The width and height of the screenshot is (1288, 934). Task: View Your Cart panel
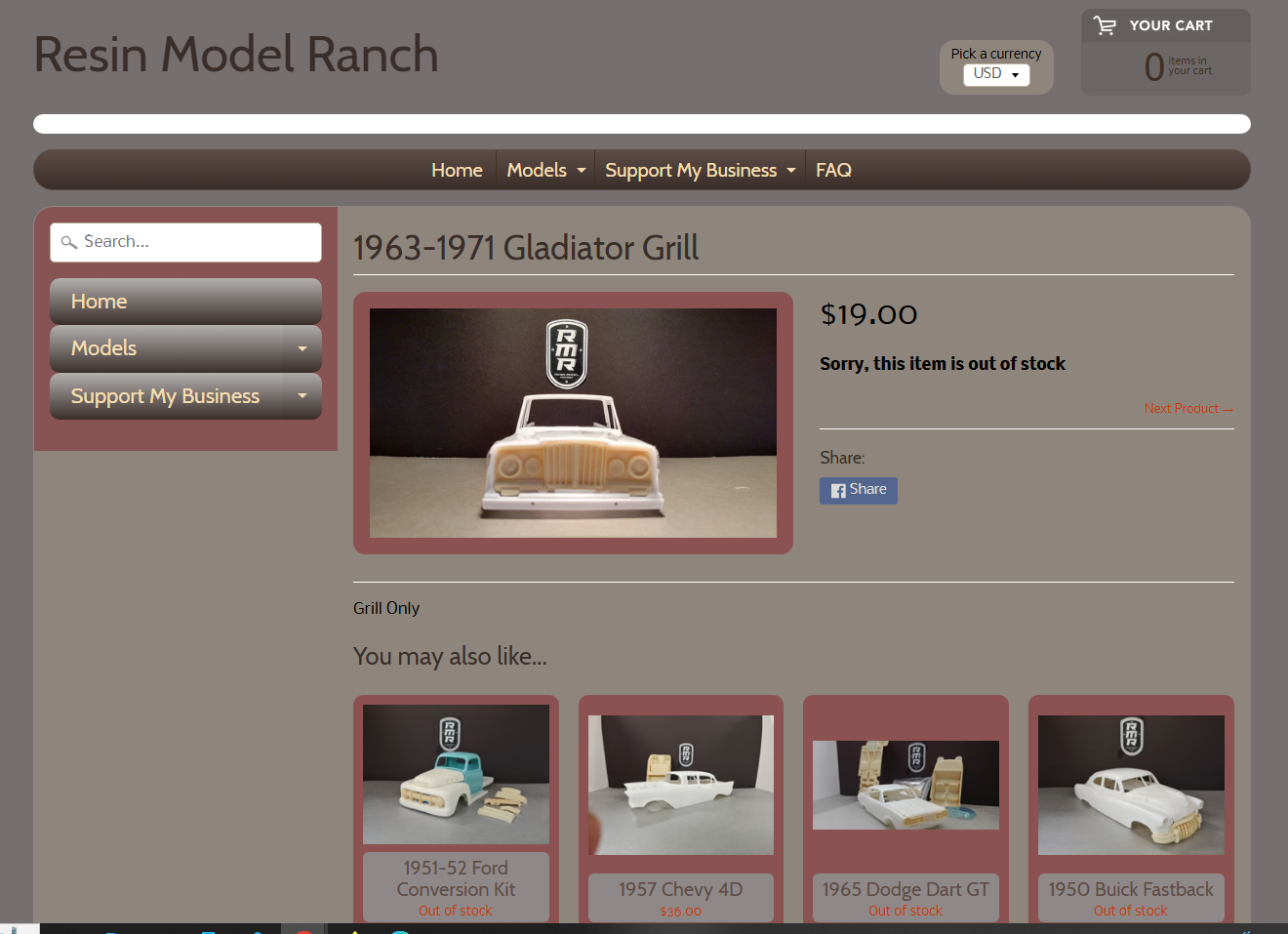[x=1165, y=52]
